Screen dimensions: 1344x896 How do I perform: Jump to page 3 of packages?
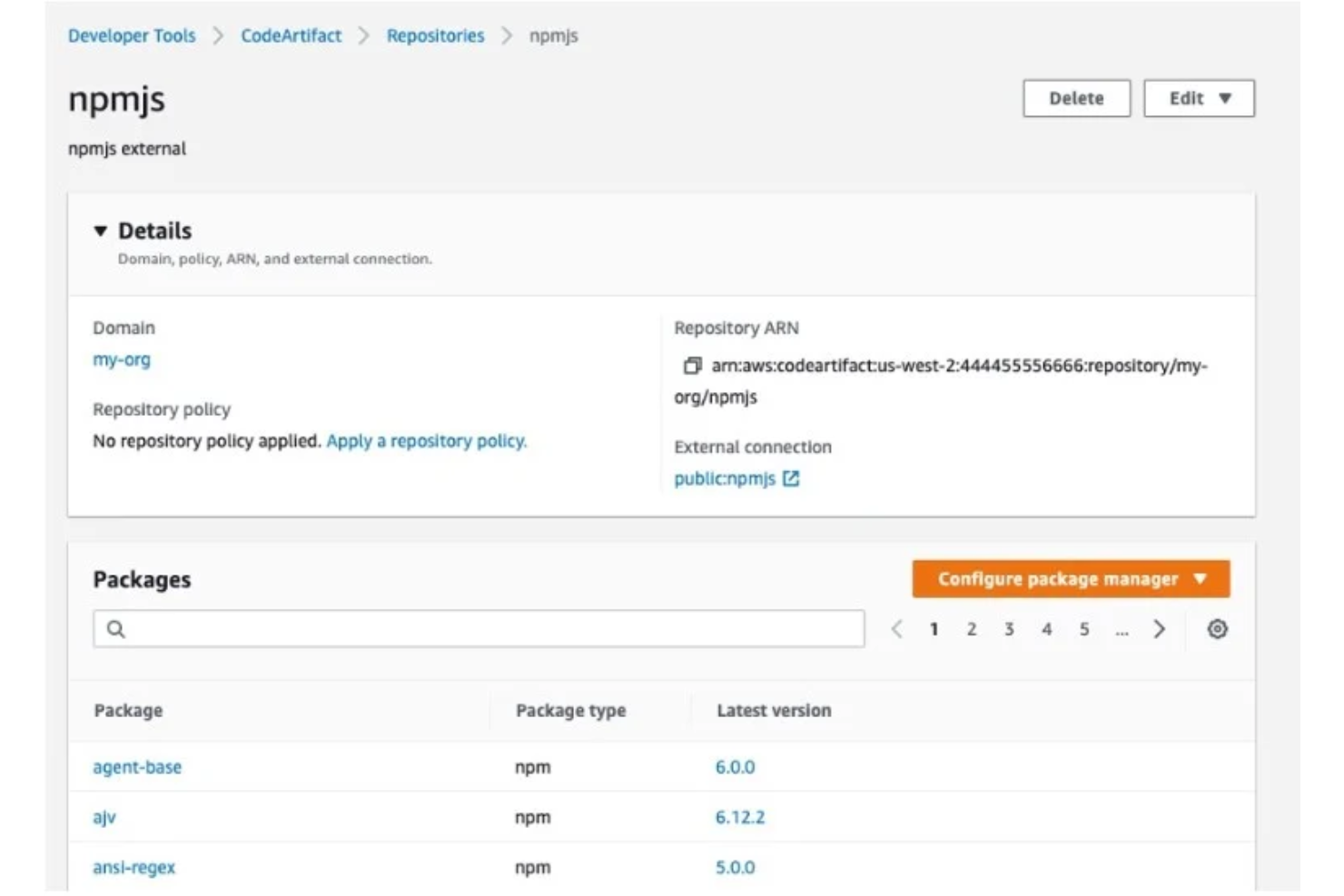pyautogui.click(x=1008, y=628)
